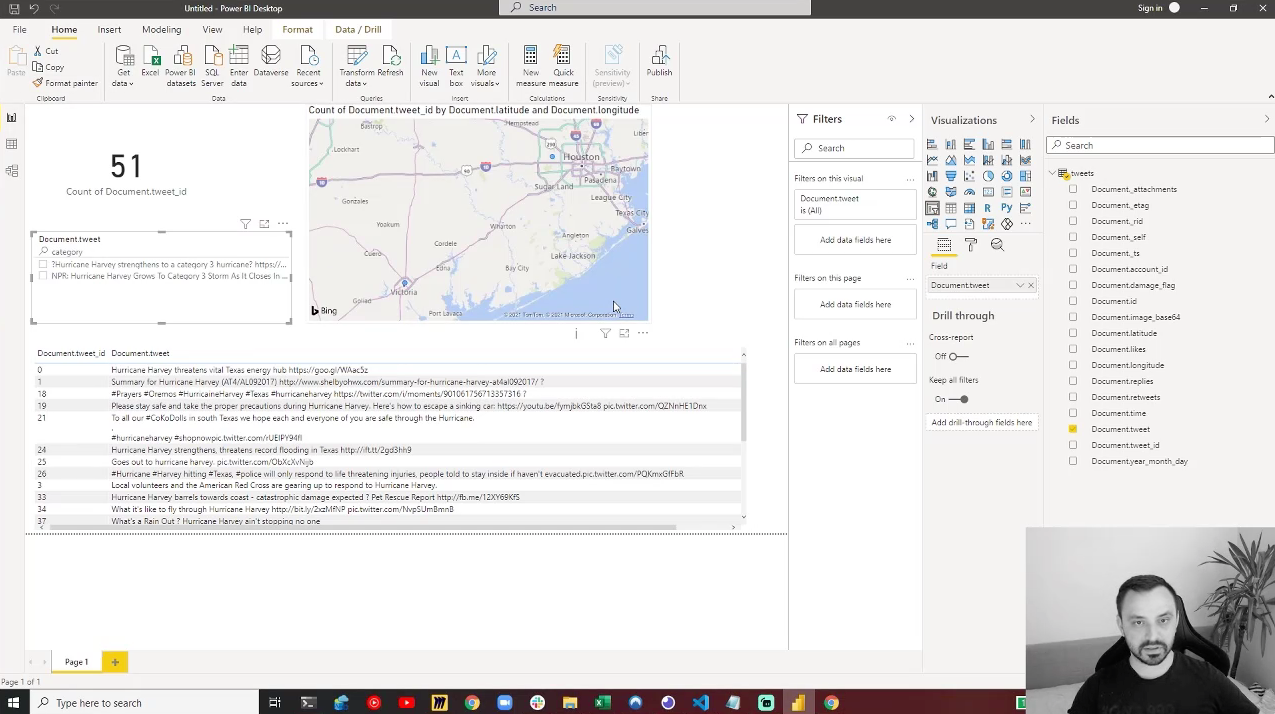Collapse the Fields pane

pyautogui.click(x=1267, y=120)
